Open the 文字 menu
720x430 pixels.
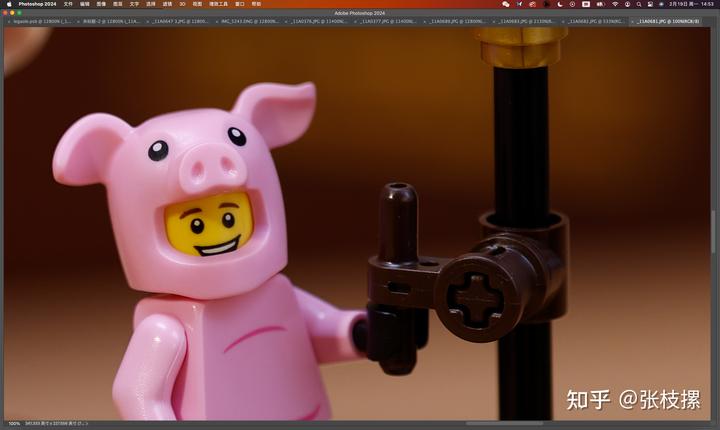134,4
